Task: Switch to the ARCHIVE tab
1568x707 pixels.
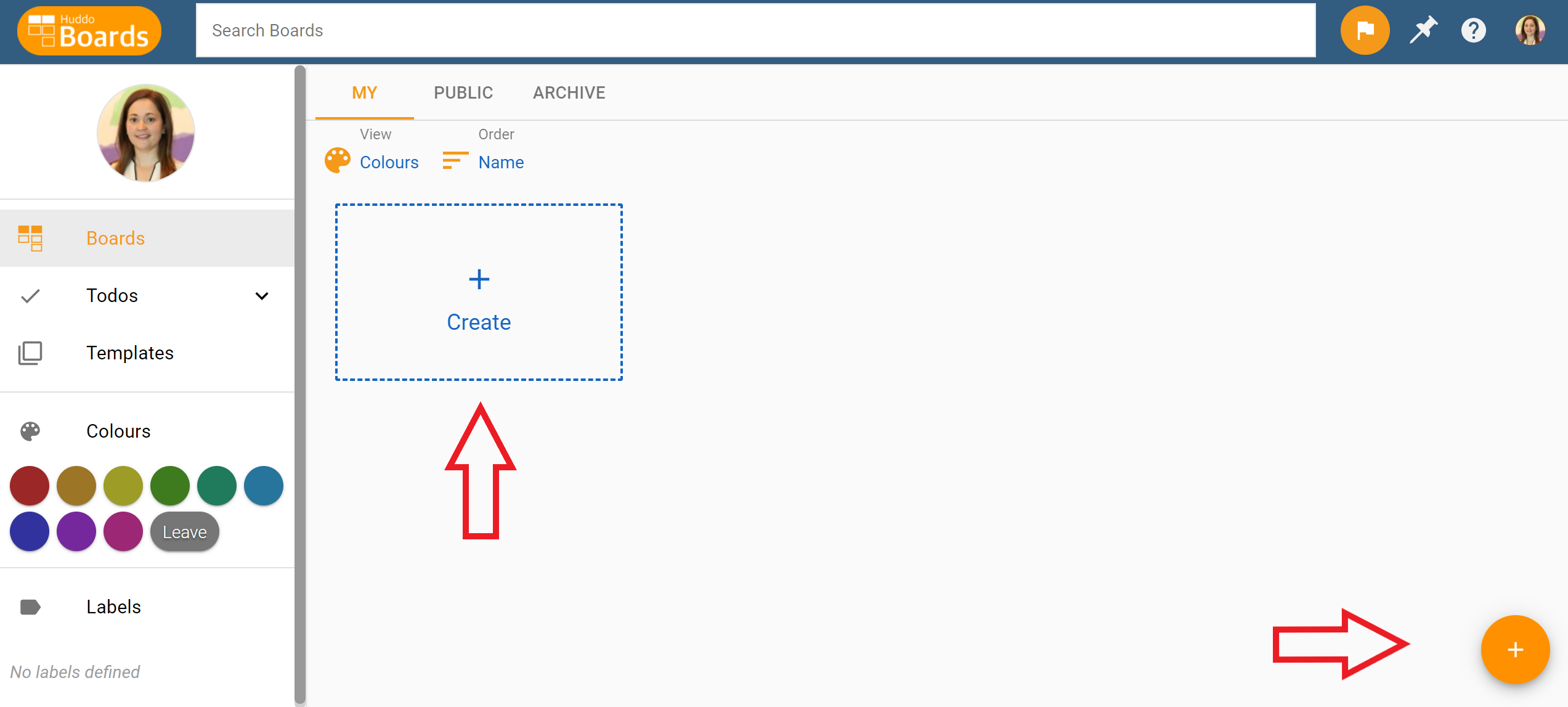Action: (570, 93)
